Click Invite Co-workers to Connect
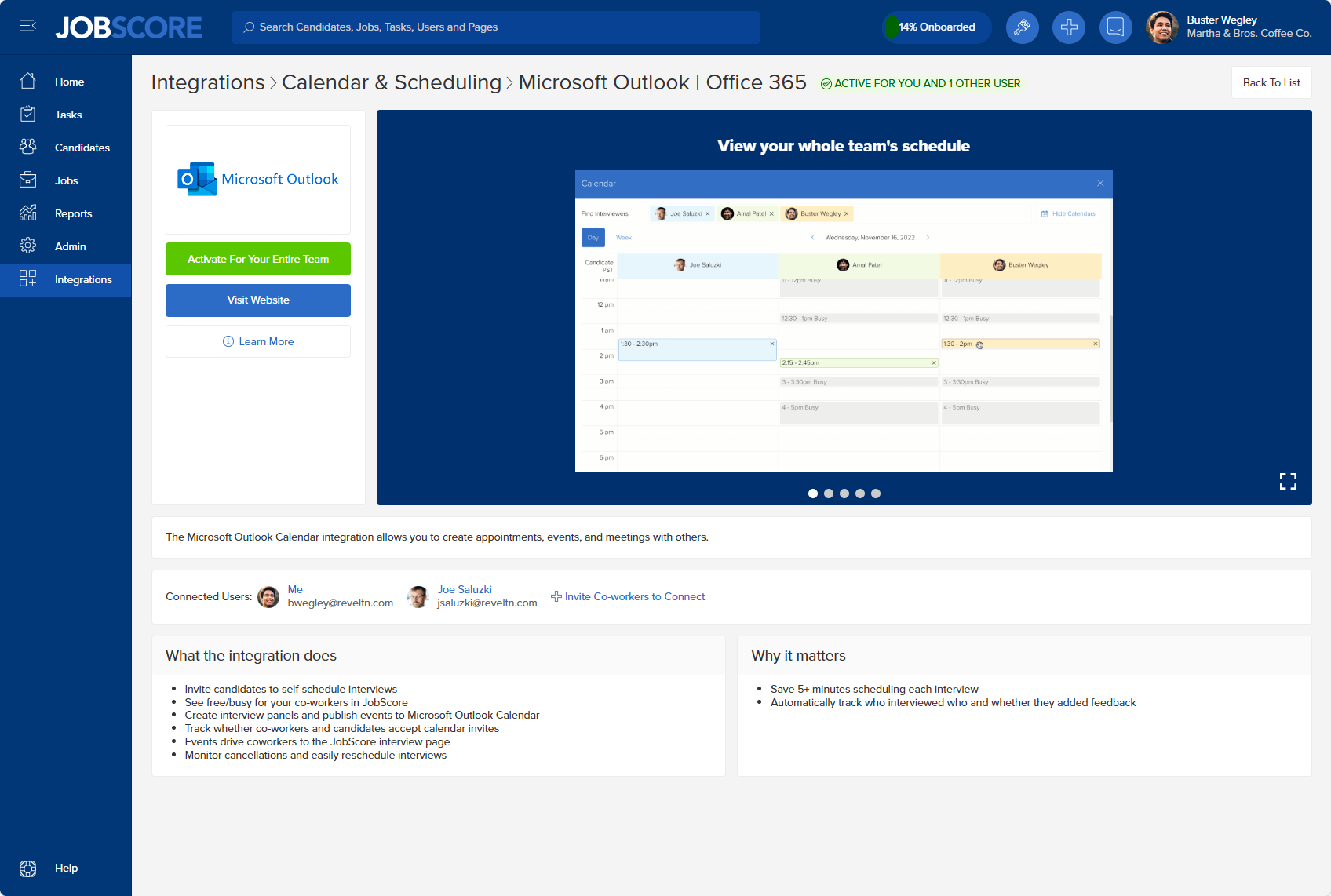The height and width of the screenshot is (896, 1331). [628, 597]
